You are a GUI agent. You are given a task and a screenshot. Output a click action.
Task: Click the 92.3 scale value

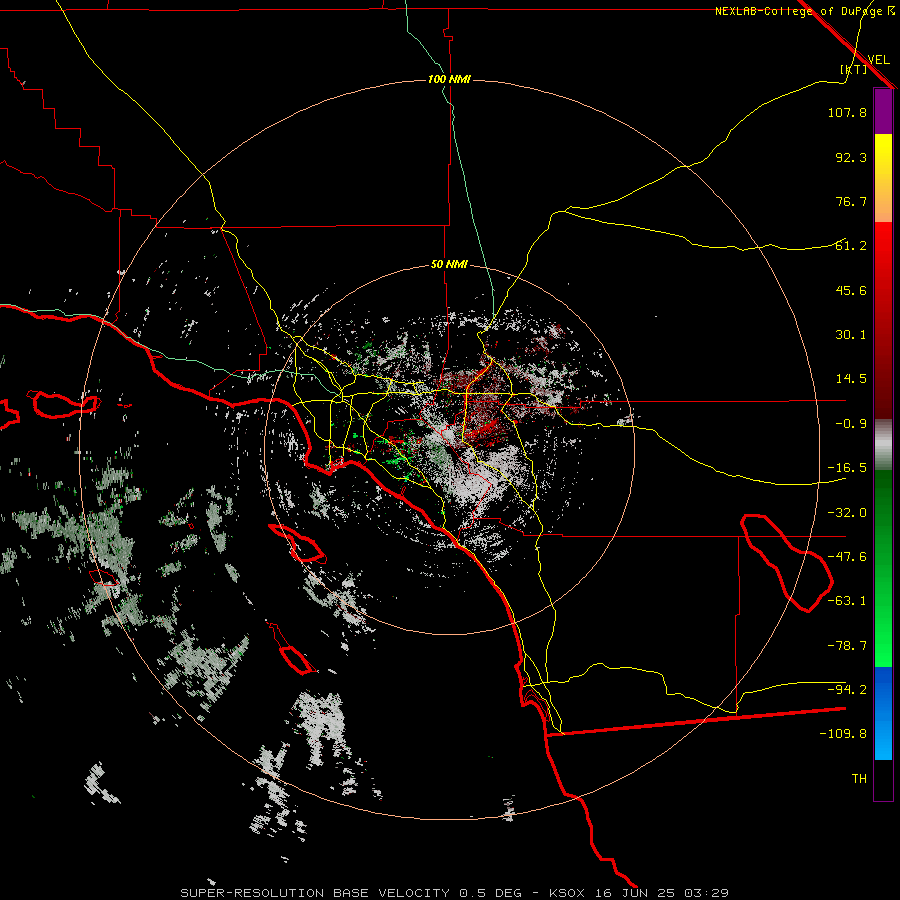tap(851, 157)
